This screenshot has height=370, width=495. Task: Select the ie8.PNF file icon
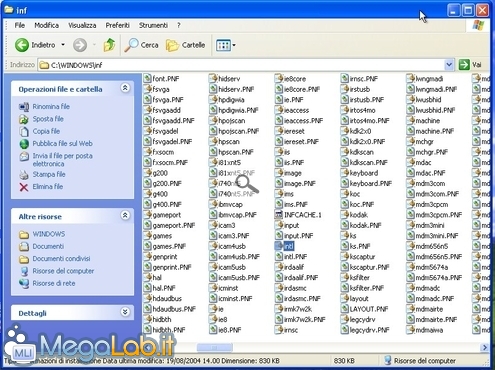pyautogui.click(x=213, y=330)
